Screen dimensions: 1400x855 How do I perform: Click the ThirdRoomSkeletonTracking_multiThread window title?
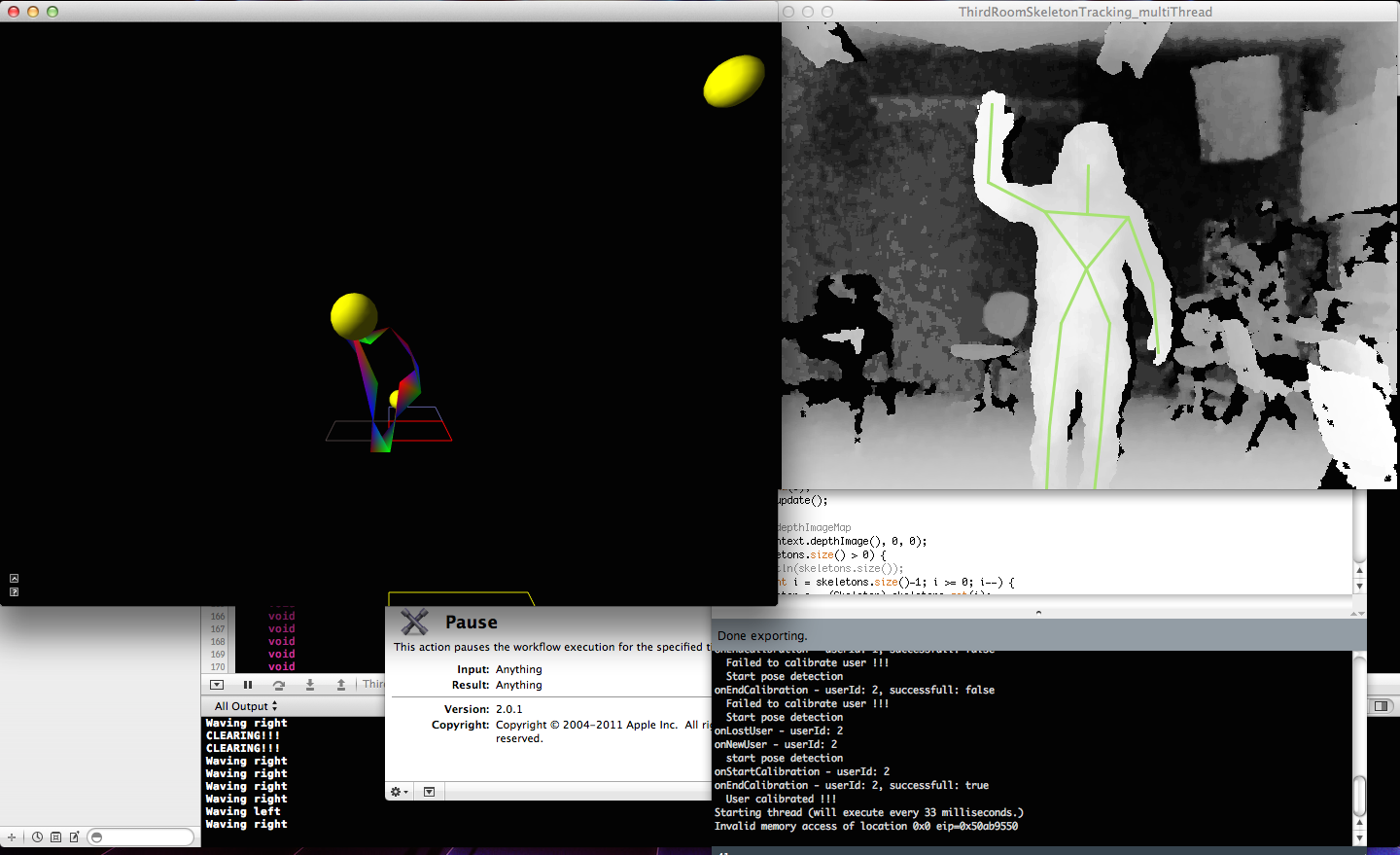[1085, 12]
